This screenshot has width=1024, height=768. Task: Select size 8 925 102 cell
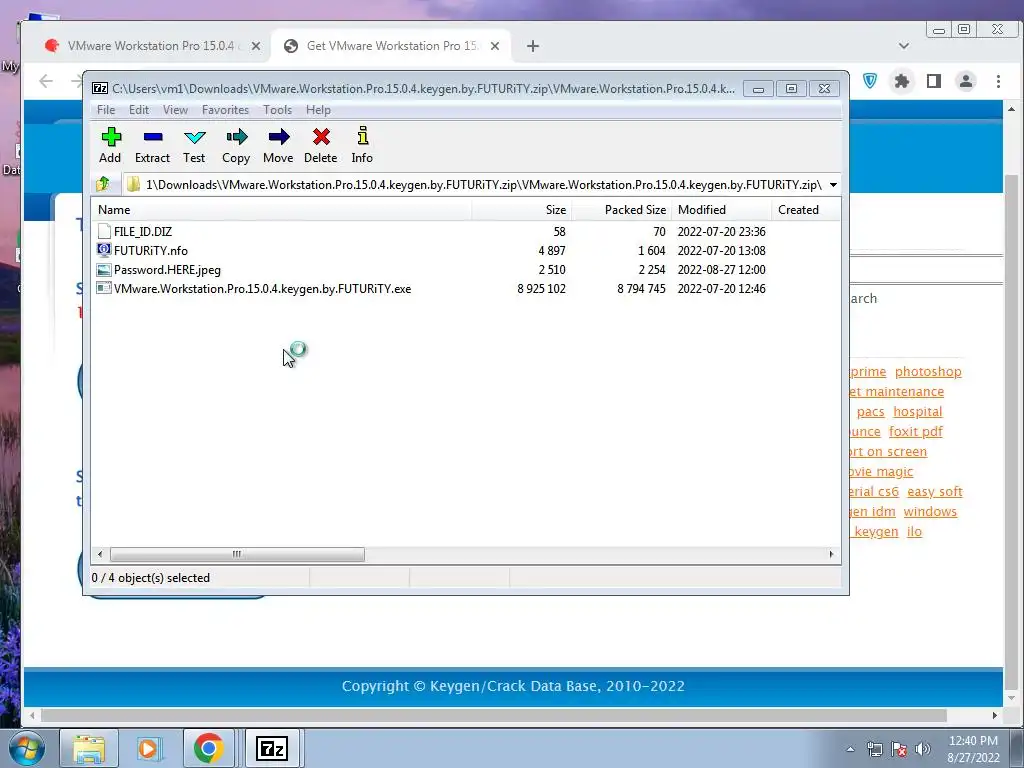pos(541,289)
